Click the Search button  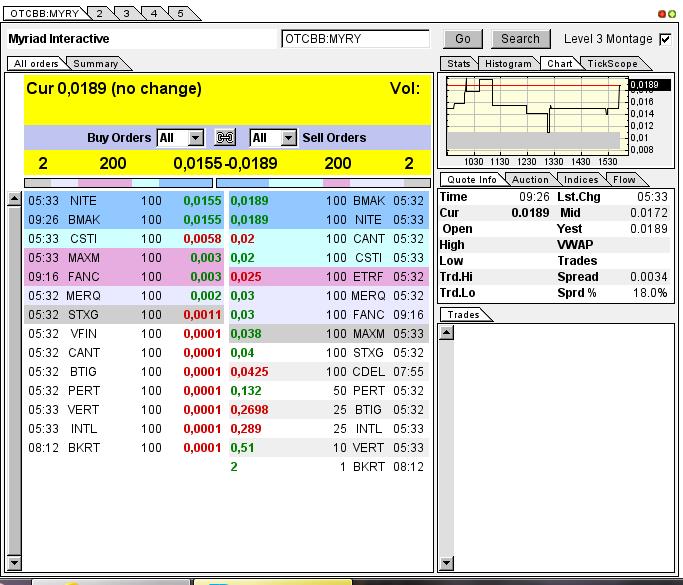click(521, 39)
